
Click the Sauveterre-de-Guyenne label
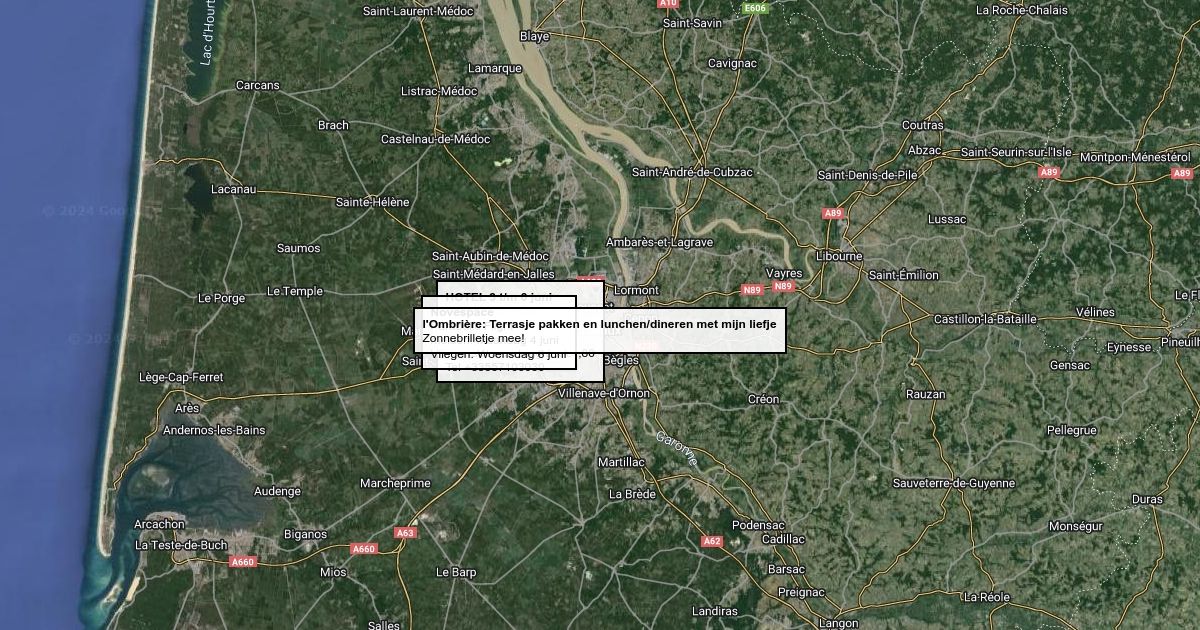click(x=954, y=483)
